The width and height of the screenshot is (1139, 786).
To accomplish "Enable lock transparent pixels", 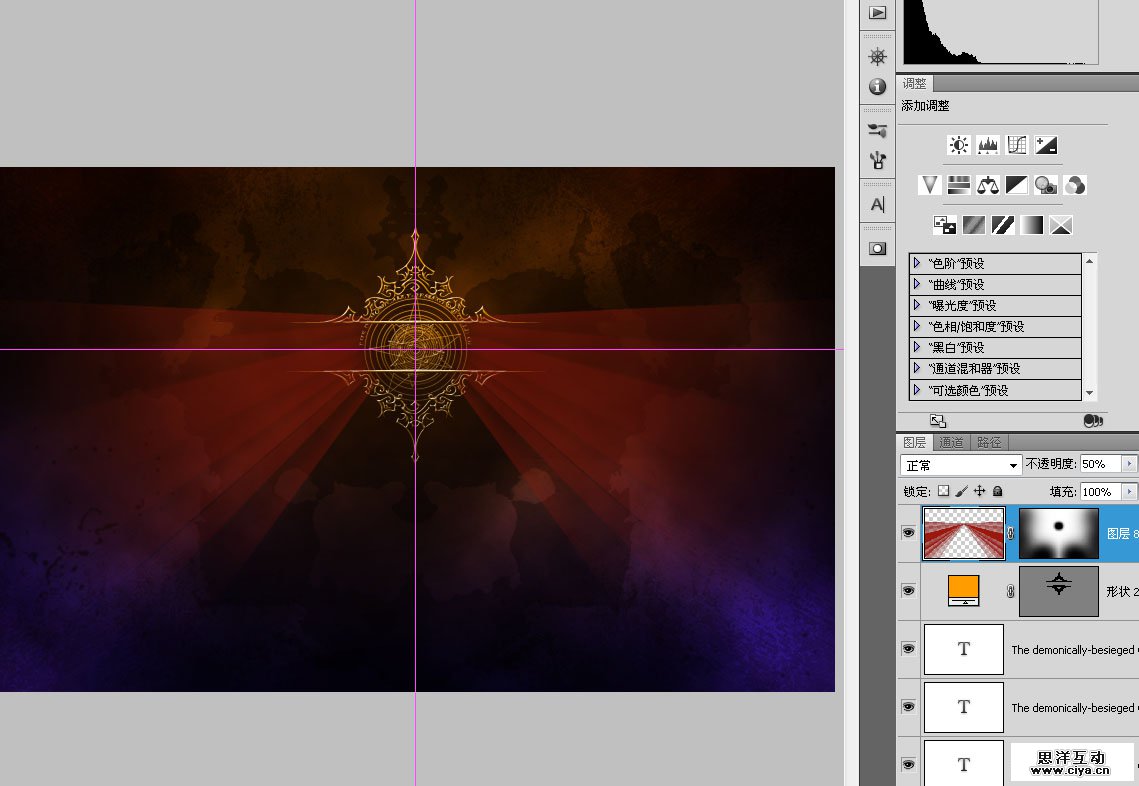I will click(x=942, y=492).
